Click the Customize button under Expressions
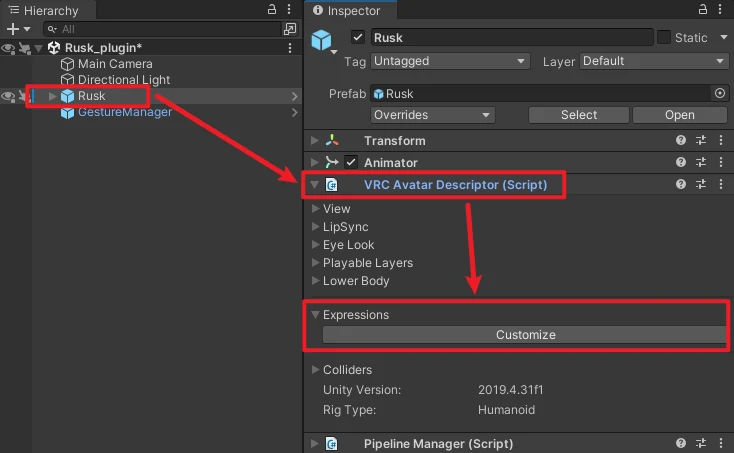The width and height of the screenshot is (734, 453). 525,335
